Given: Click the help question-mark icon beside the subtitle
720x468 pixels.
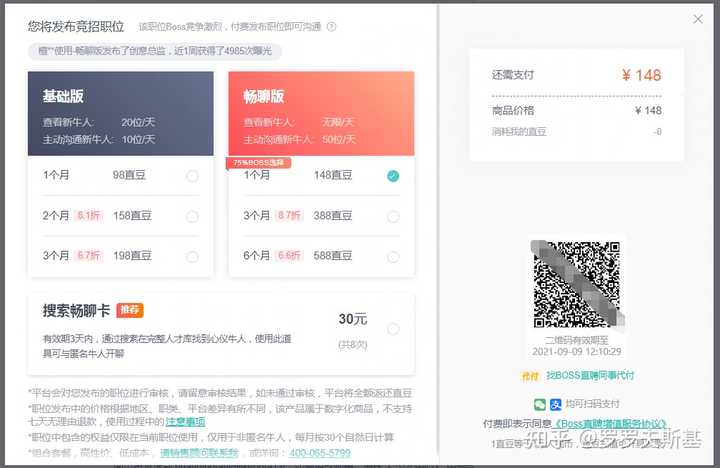Looking at the screenshot, I should click(331, 27).
